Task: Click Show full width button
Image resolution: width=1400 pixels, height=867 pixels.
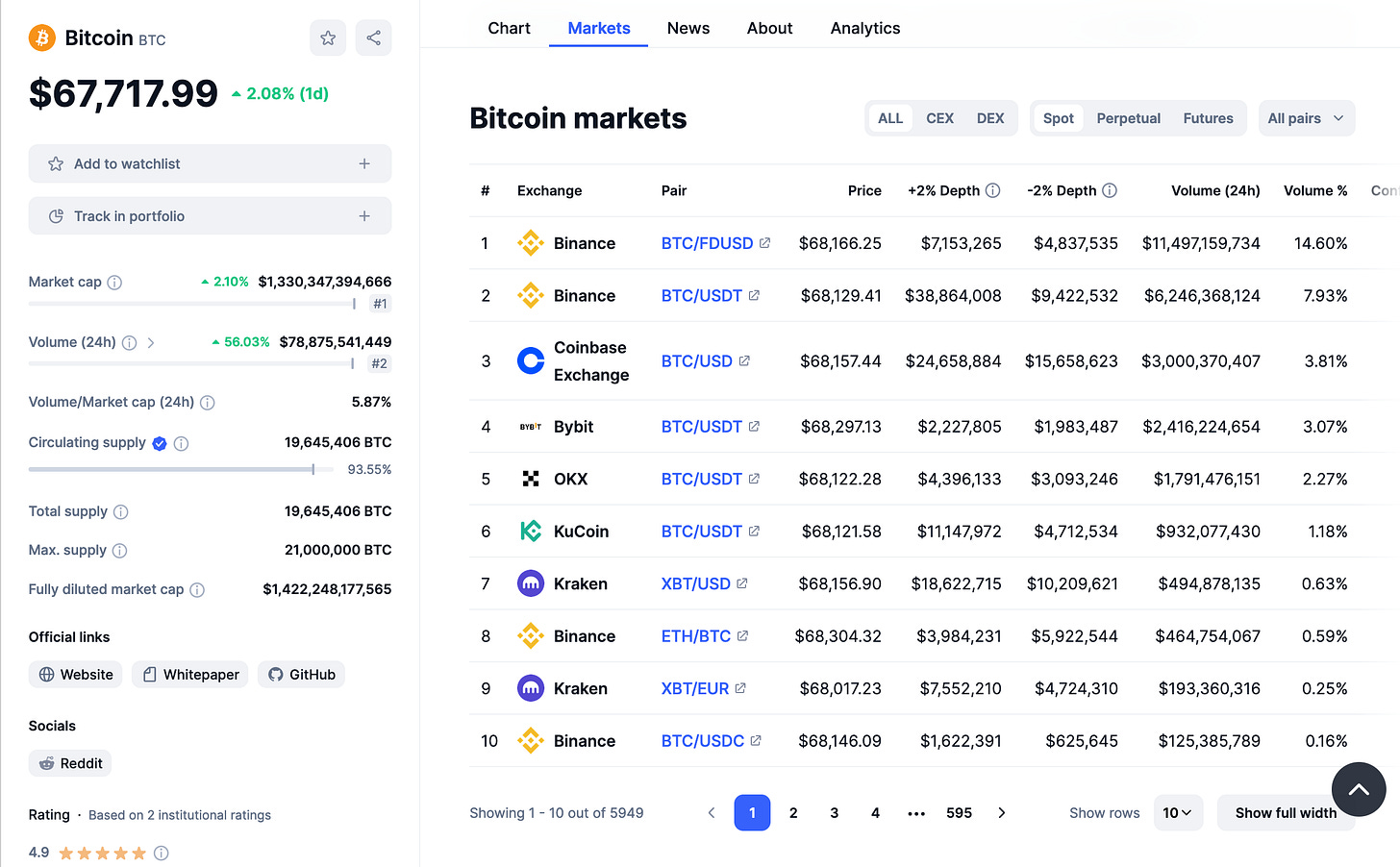Action: pos(1286,813)
